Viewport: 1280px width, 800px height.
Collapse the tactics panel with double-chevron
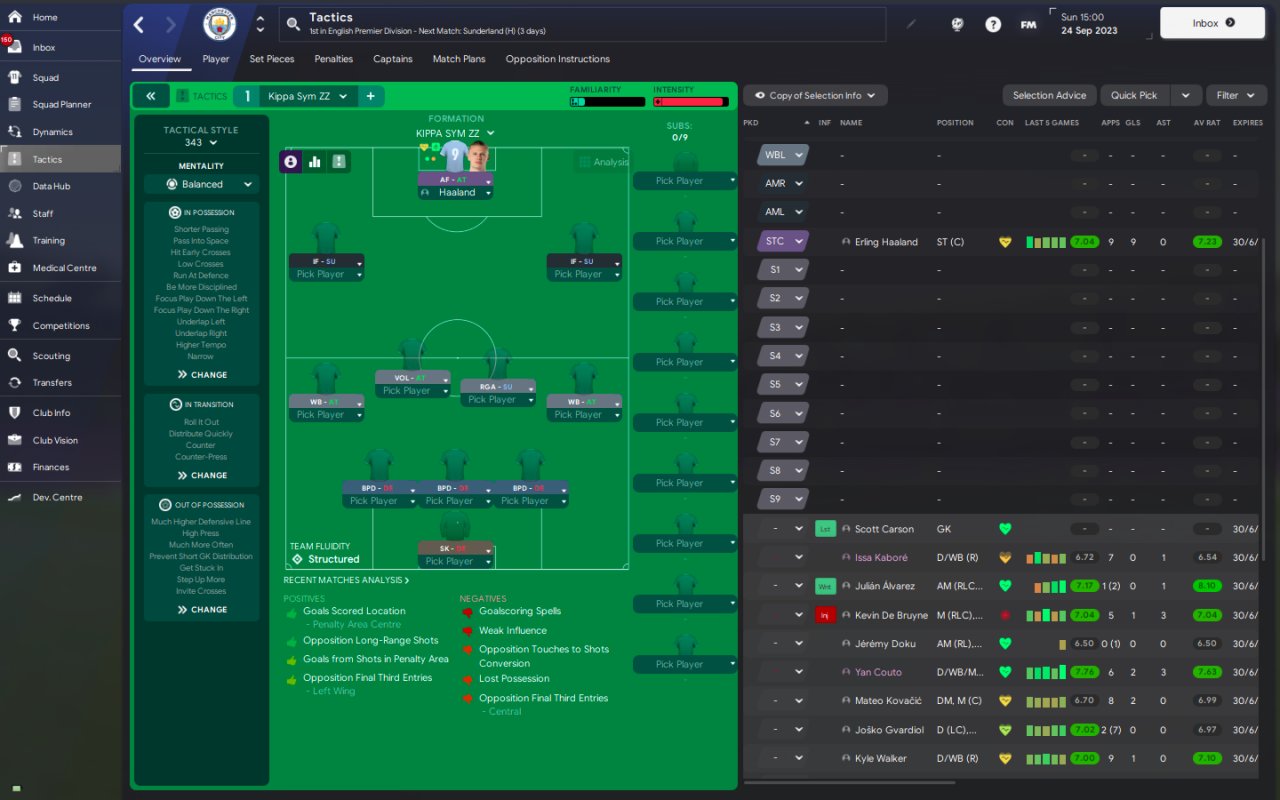(151, 96)
